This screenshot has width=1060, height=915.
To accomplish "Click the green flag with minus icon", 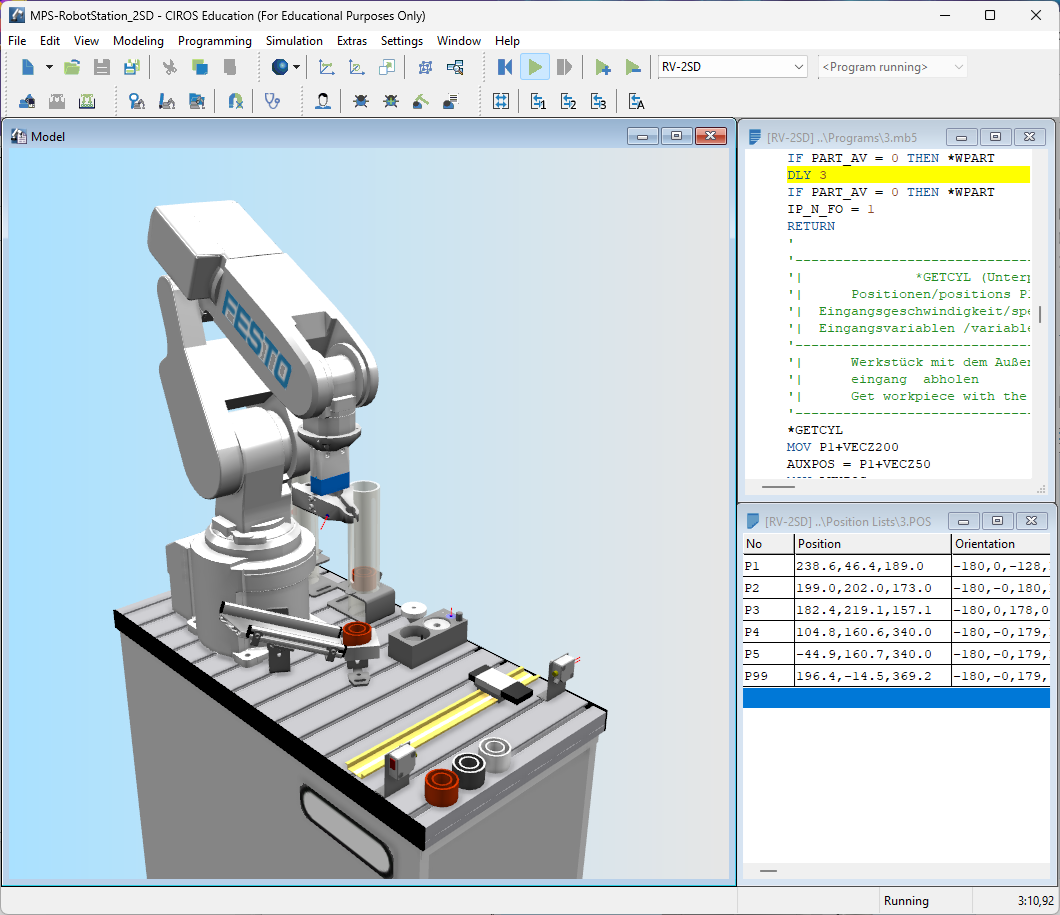I will [x=633, y=67].
